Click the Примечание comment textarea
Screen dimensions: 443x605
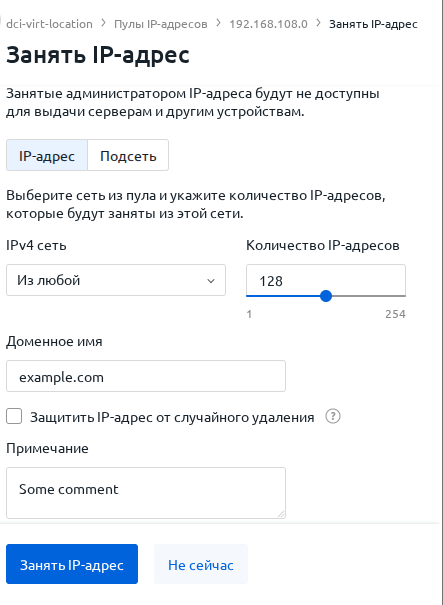click(146, 493)
